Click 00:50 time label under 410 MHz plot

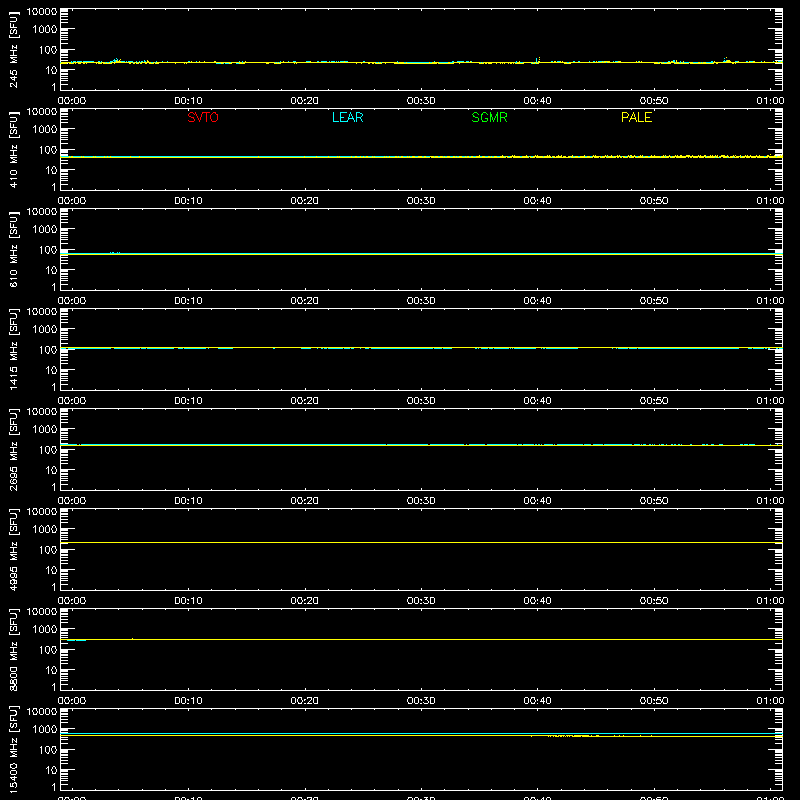[x=654, y=201]
